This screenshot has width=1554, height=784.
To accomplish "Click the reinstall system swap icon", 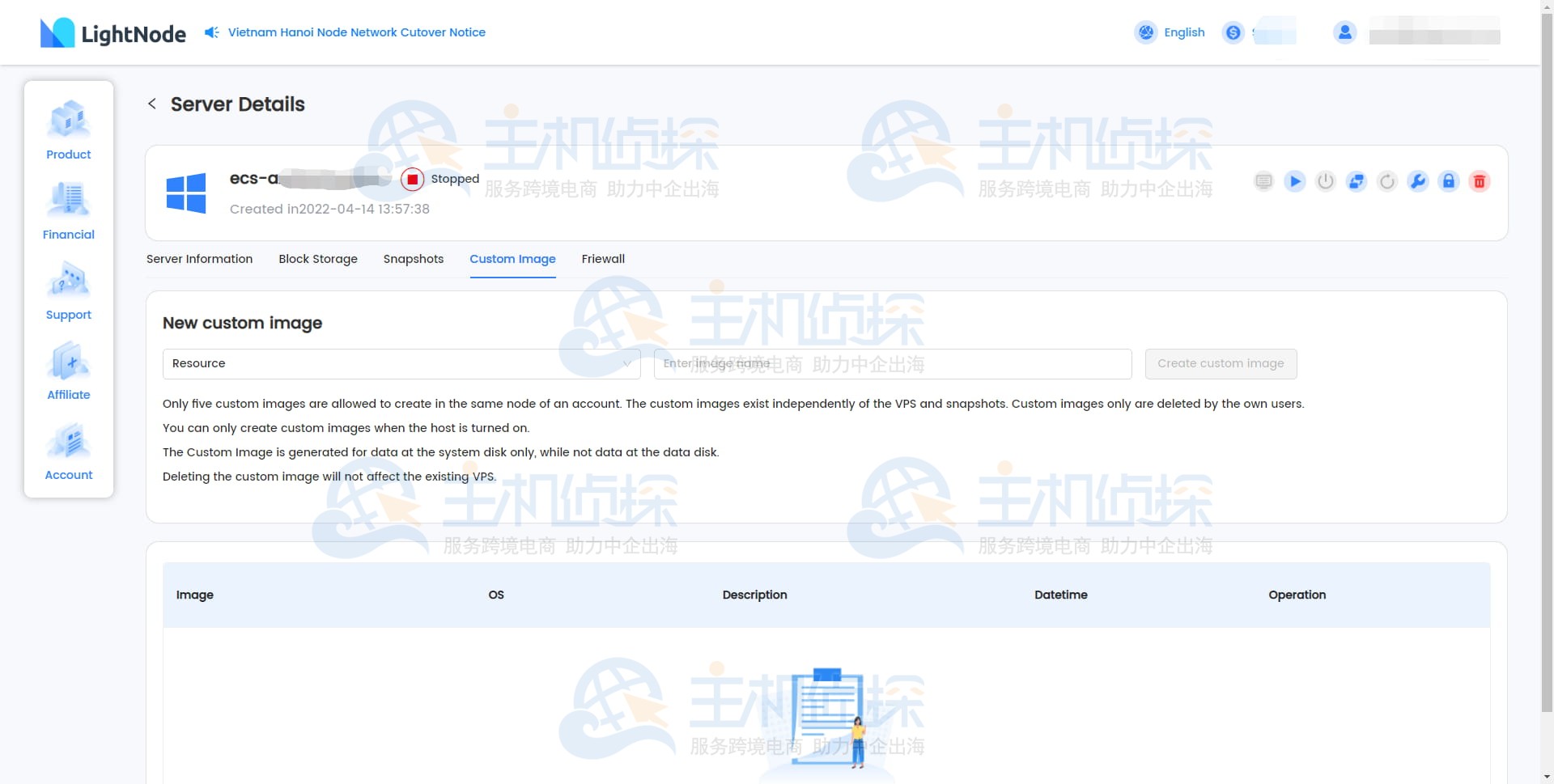I will tap(1356, 181).
